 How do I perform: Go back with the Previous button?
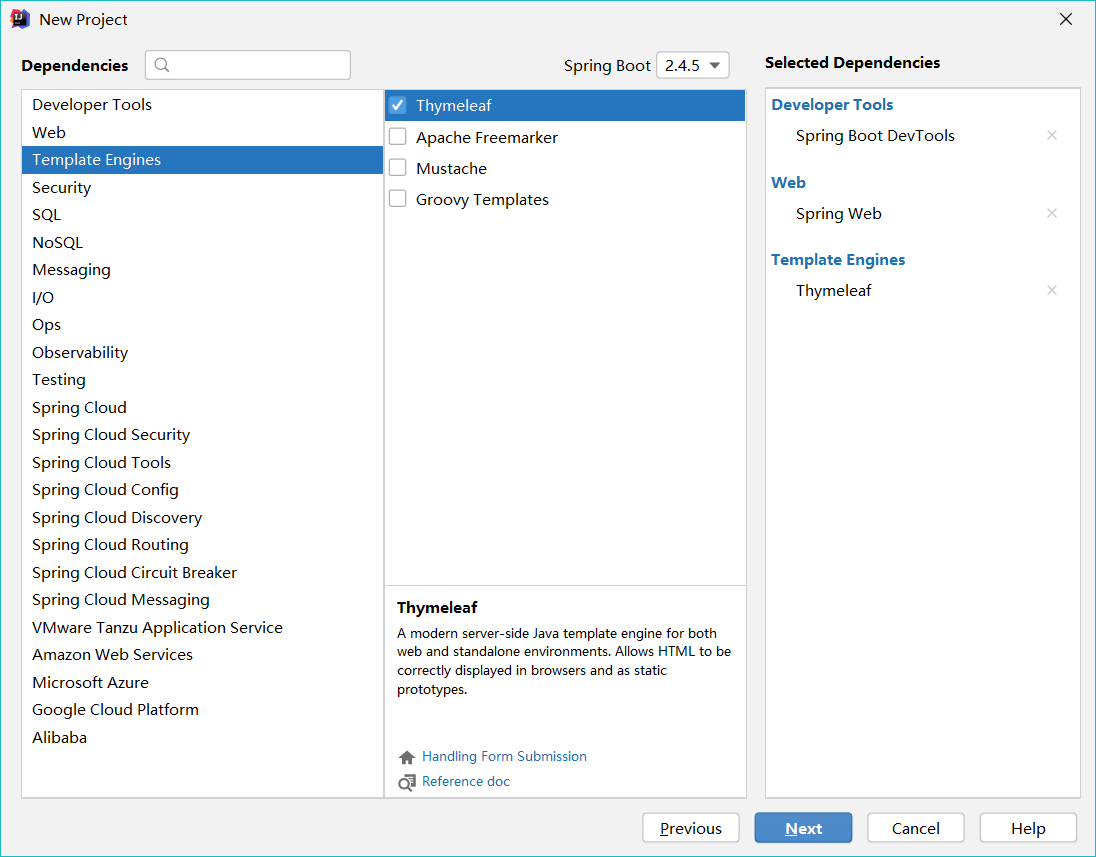click(691, 828)
